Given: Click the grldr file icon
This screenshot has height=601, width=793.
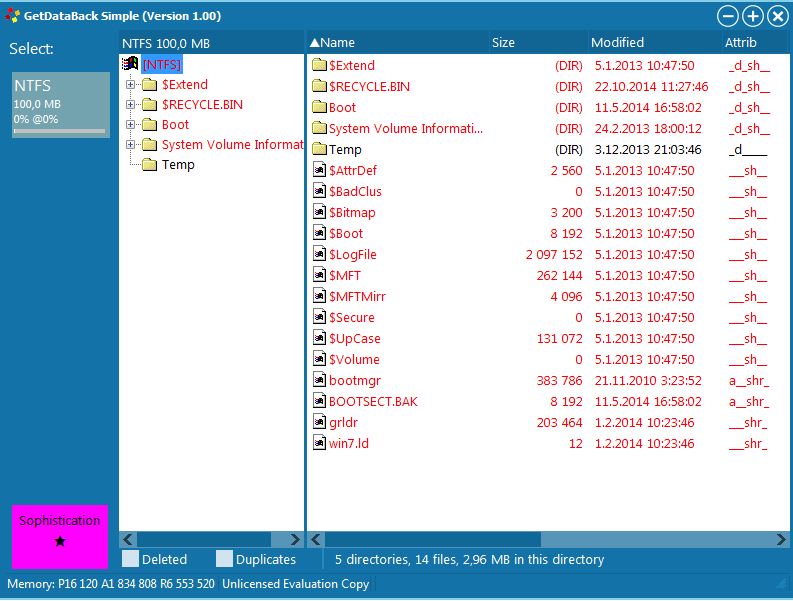Looking at the screenshot, I should 319,422.
